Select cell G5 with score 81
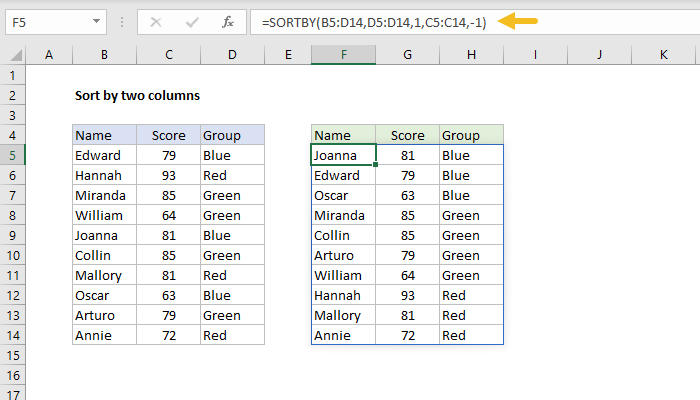Image resolution: width=700 pixels, height=400 pixels. point(407,155)
